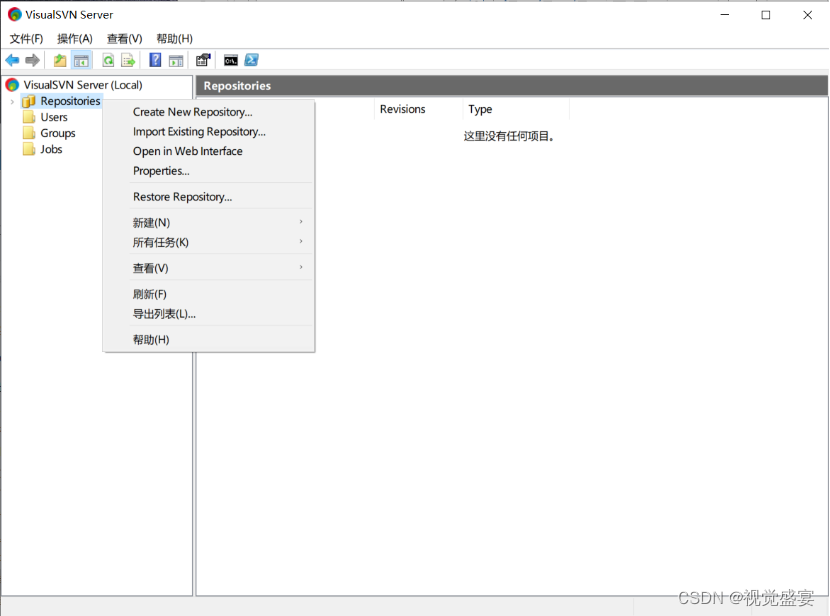Click the Refresh toolbar icon
The image size is (830, 616).
pos(108,60)
